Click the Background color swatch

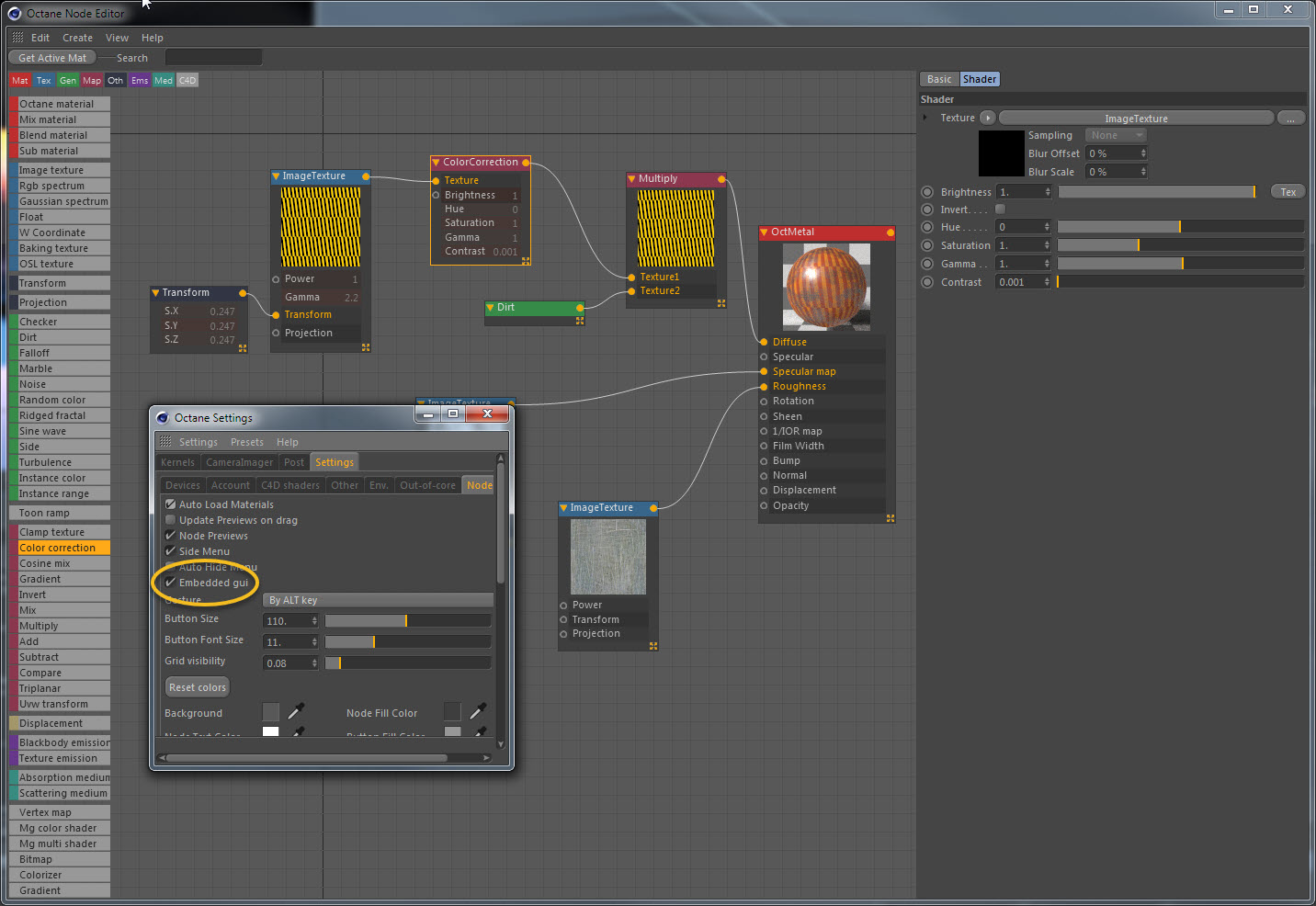pyautogui.click(x=271, y=712)
